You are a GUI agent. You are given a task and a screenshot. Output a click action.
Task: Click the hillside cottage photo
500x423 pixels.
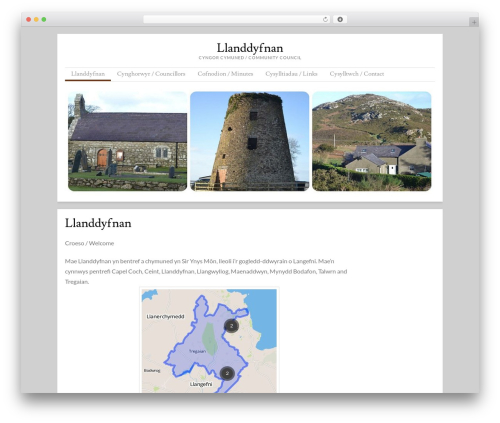372,141
